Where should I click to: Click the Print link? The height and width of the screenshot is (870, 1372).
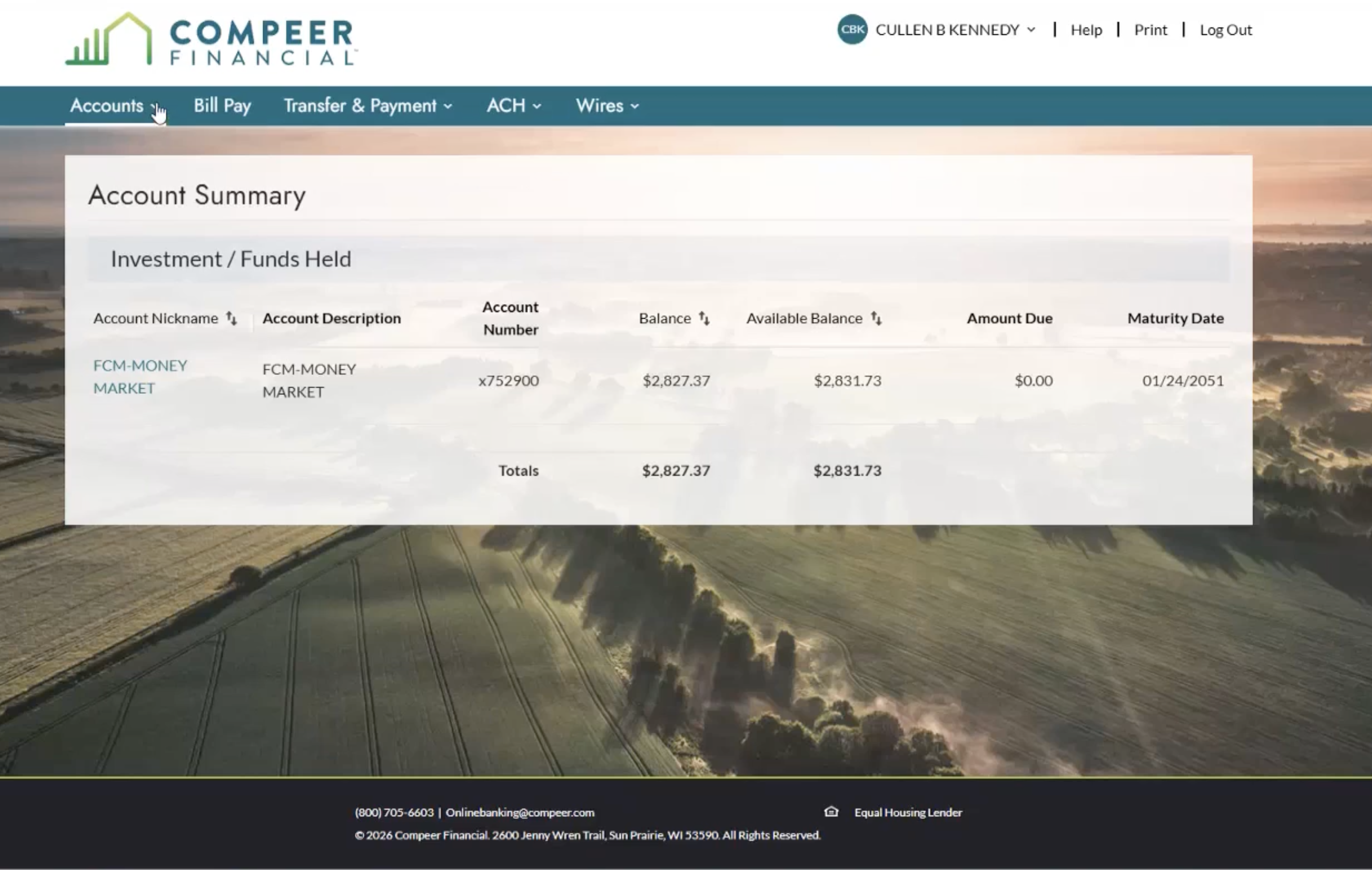[1150, 30]
